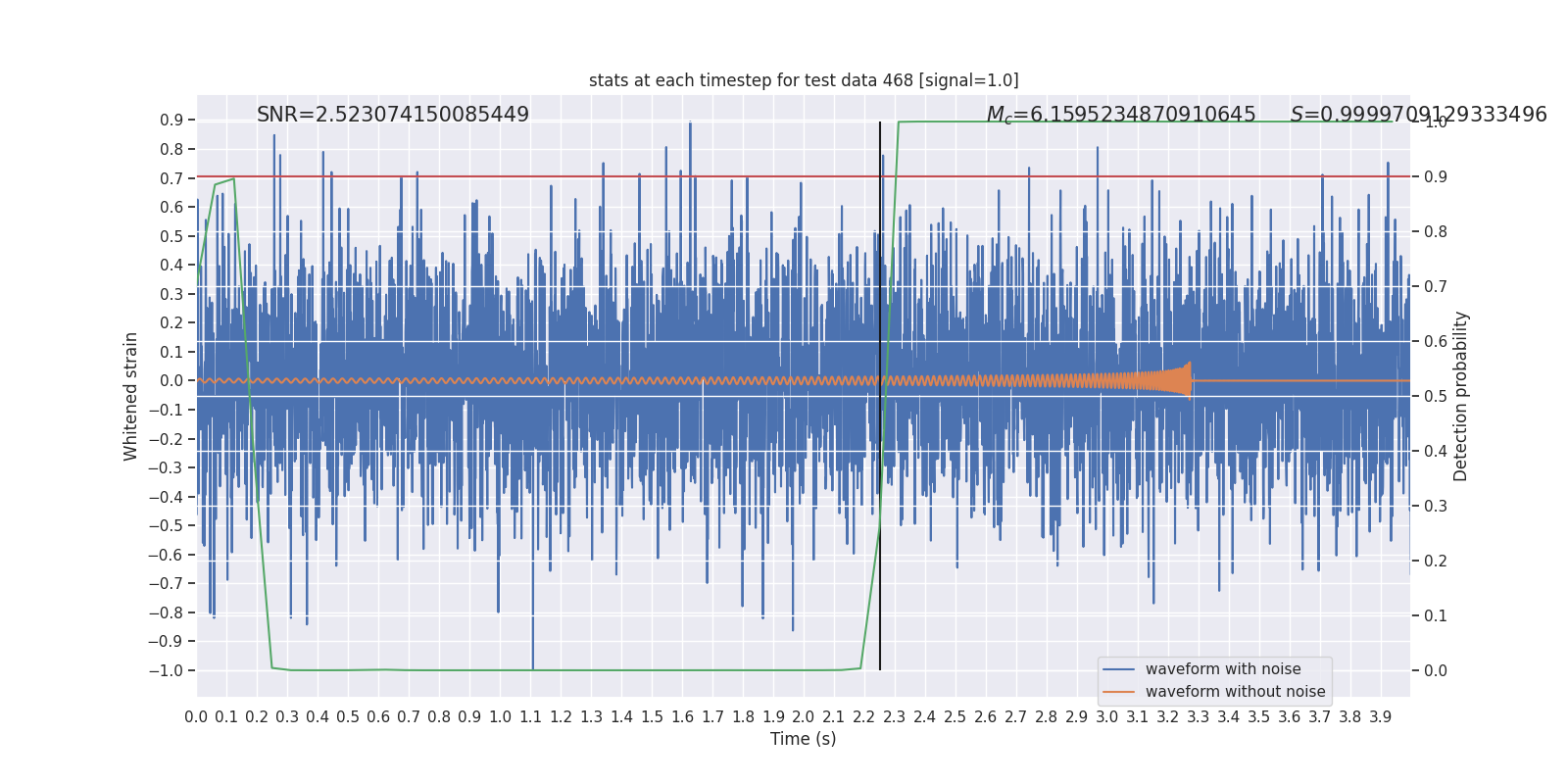Click the x-axis tick labeled 0.0

(x=196, y=717)
